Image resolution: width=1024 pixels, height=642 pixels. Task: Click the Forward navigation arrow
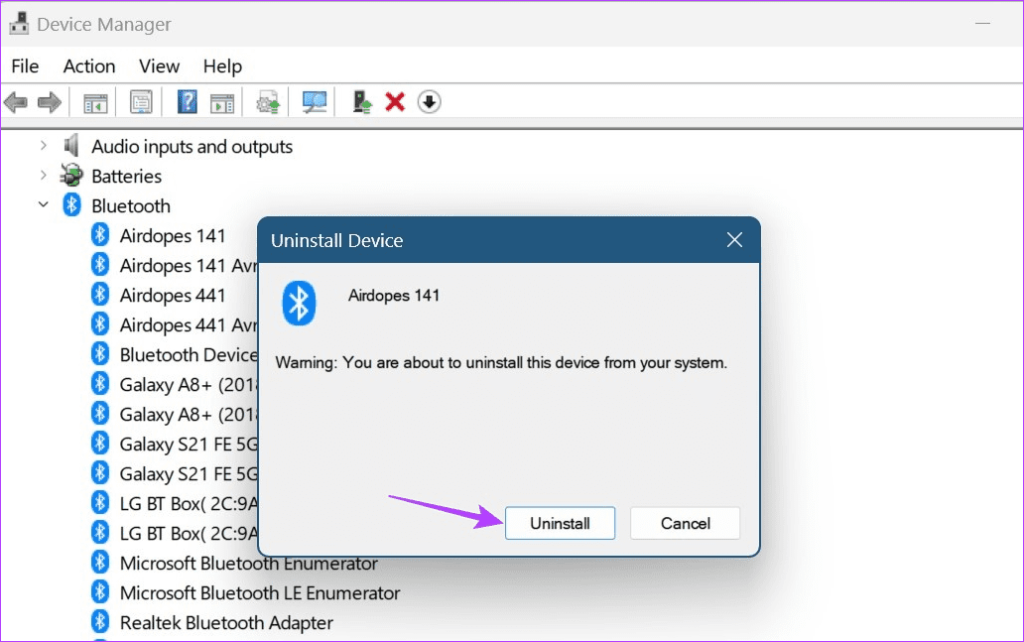click(x=48, y=101)
